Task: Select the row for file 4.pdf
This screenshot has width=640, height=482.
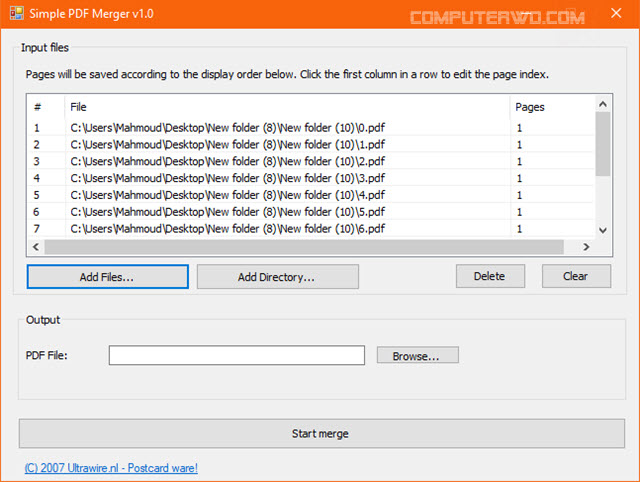Action: click(310, 195)
